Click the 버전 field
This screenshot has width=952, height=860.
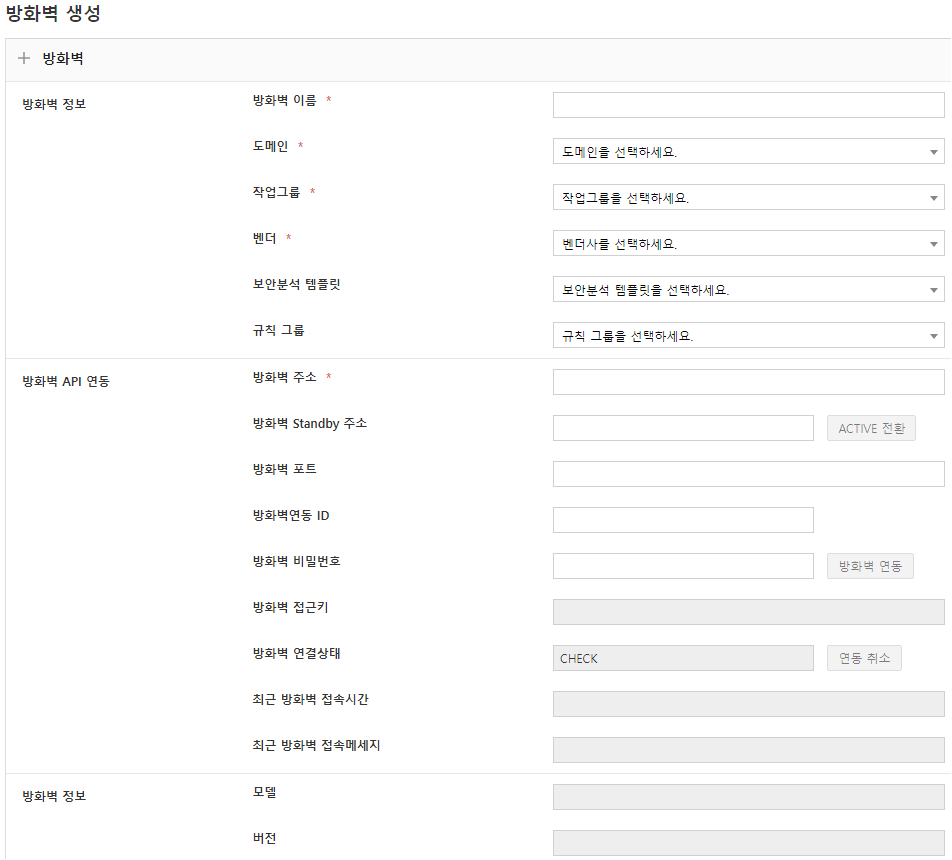tap(749, 843)
